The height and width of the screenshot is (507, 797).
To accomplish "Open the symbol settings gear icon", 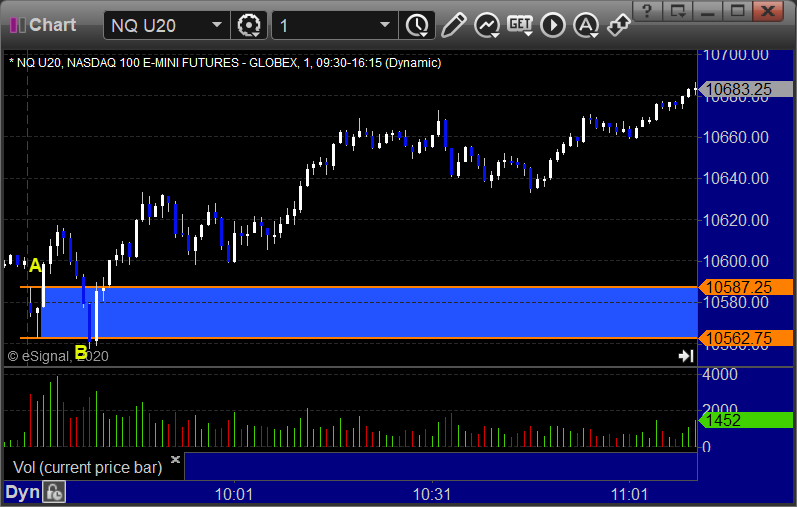I will click(249, 25).
